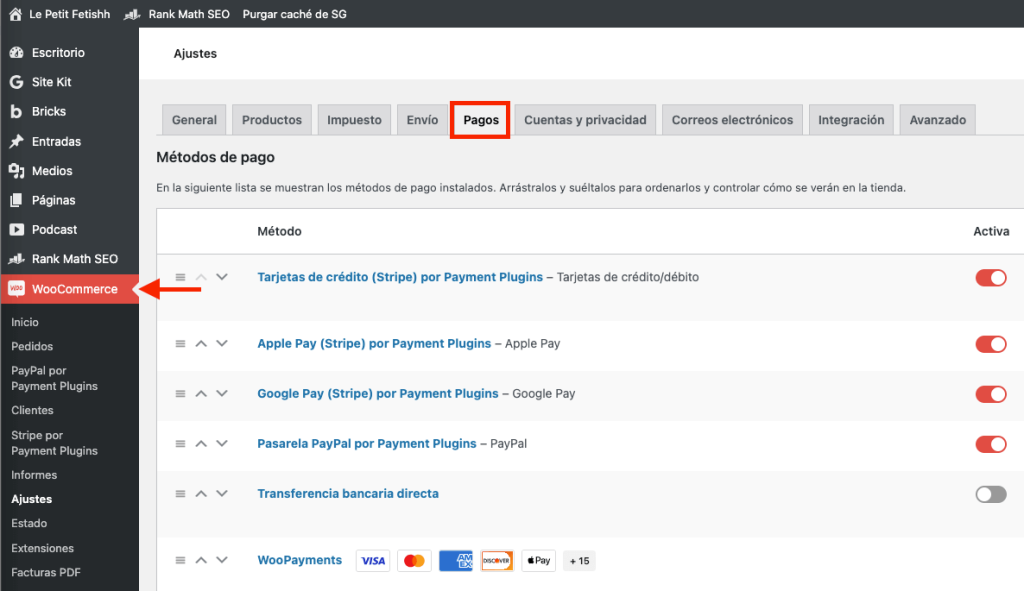This screenshot has width=1024, height=591.
Task: Select the Medios sidebar icon
Action: 17,171
